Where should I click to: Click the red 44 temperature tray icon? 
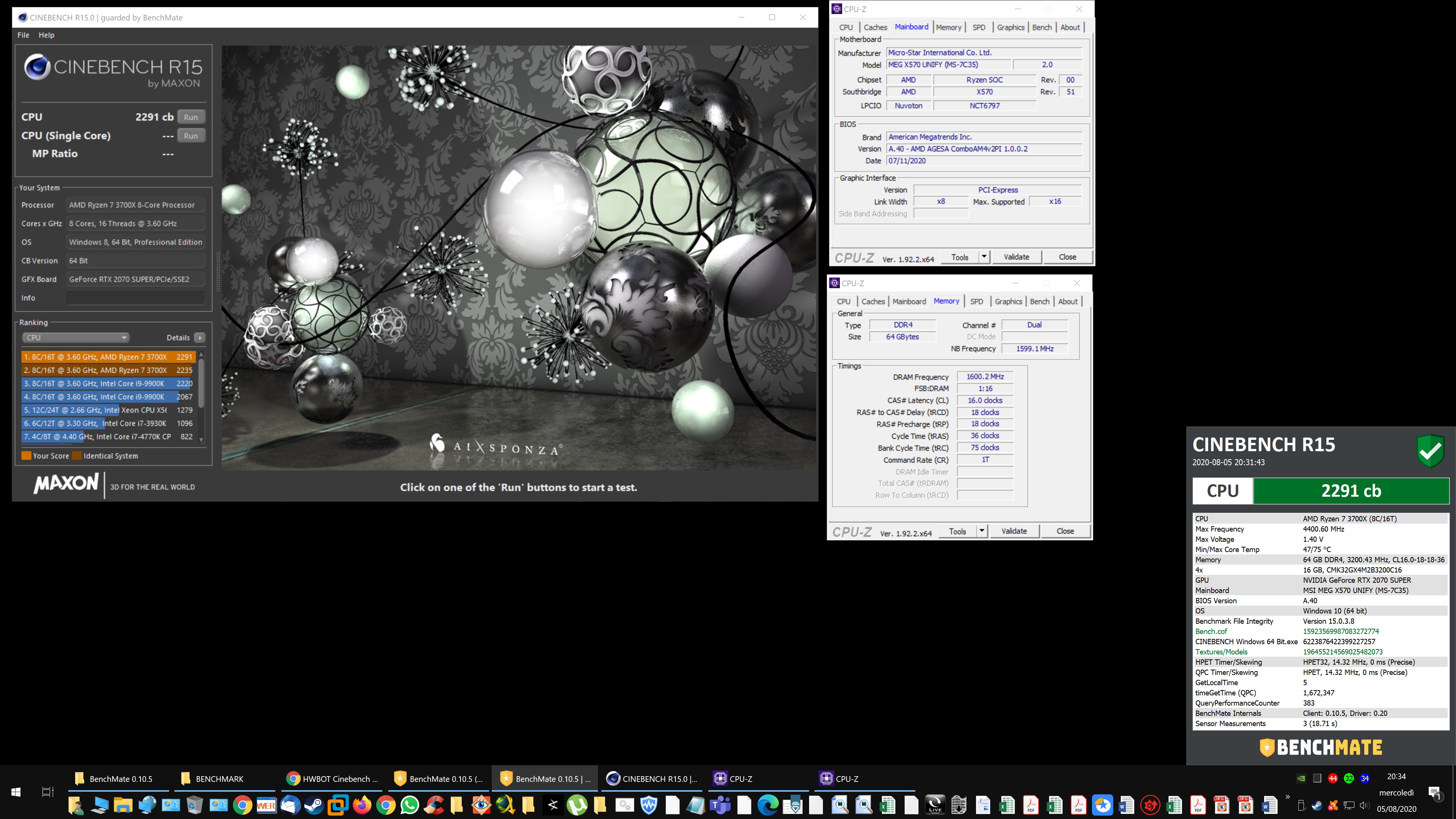[x=1333, y=778]
